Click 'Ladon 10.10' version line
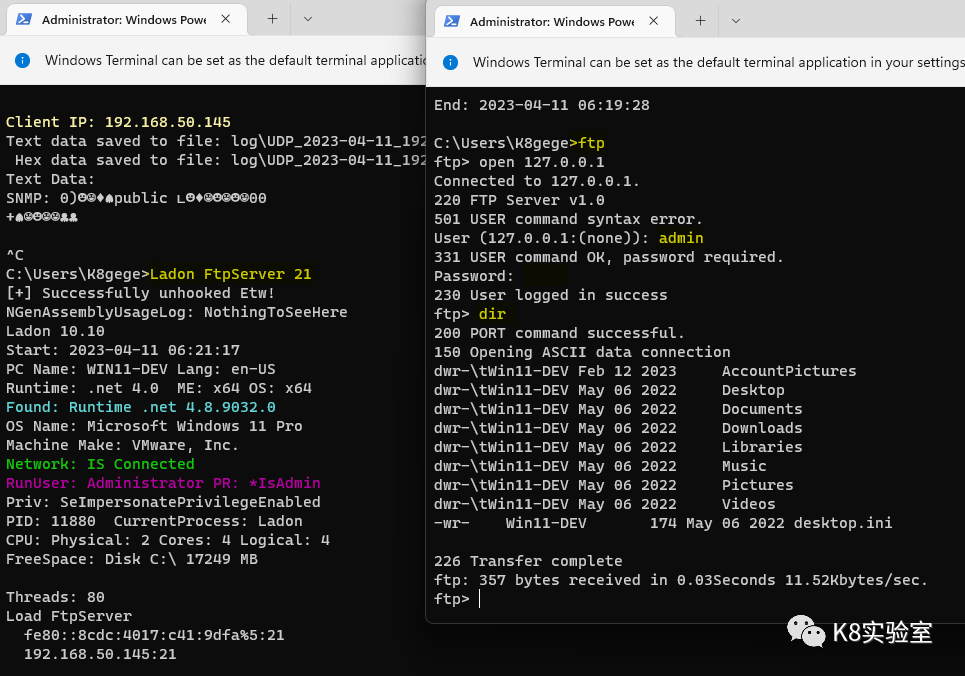Viewport: 965px width, 676px height. 55,331
